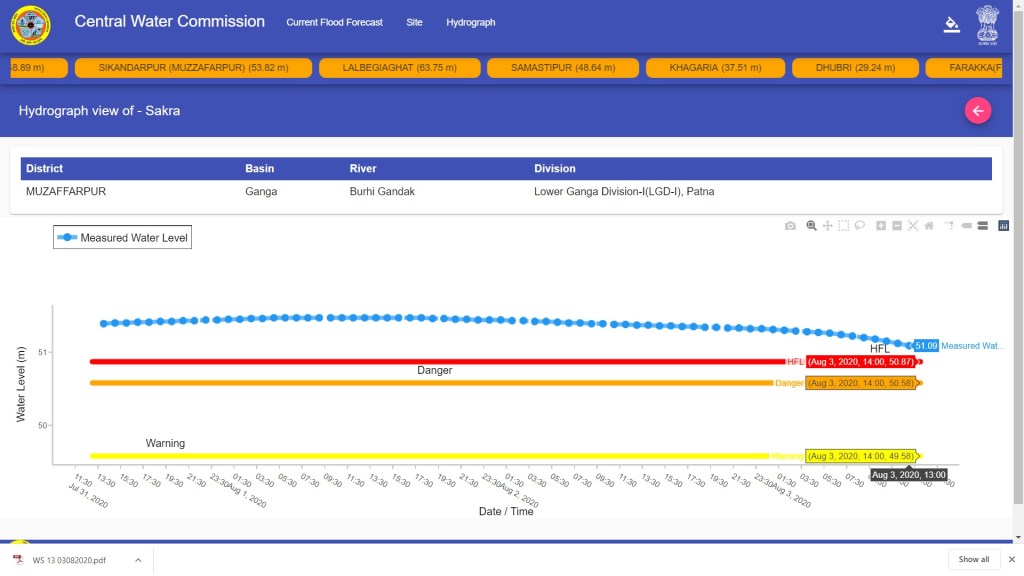Viewport: 1024px width, 576px height.
Task: Open the Hydrograph menu item
Action: tap(470, 22)
